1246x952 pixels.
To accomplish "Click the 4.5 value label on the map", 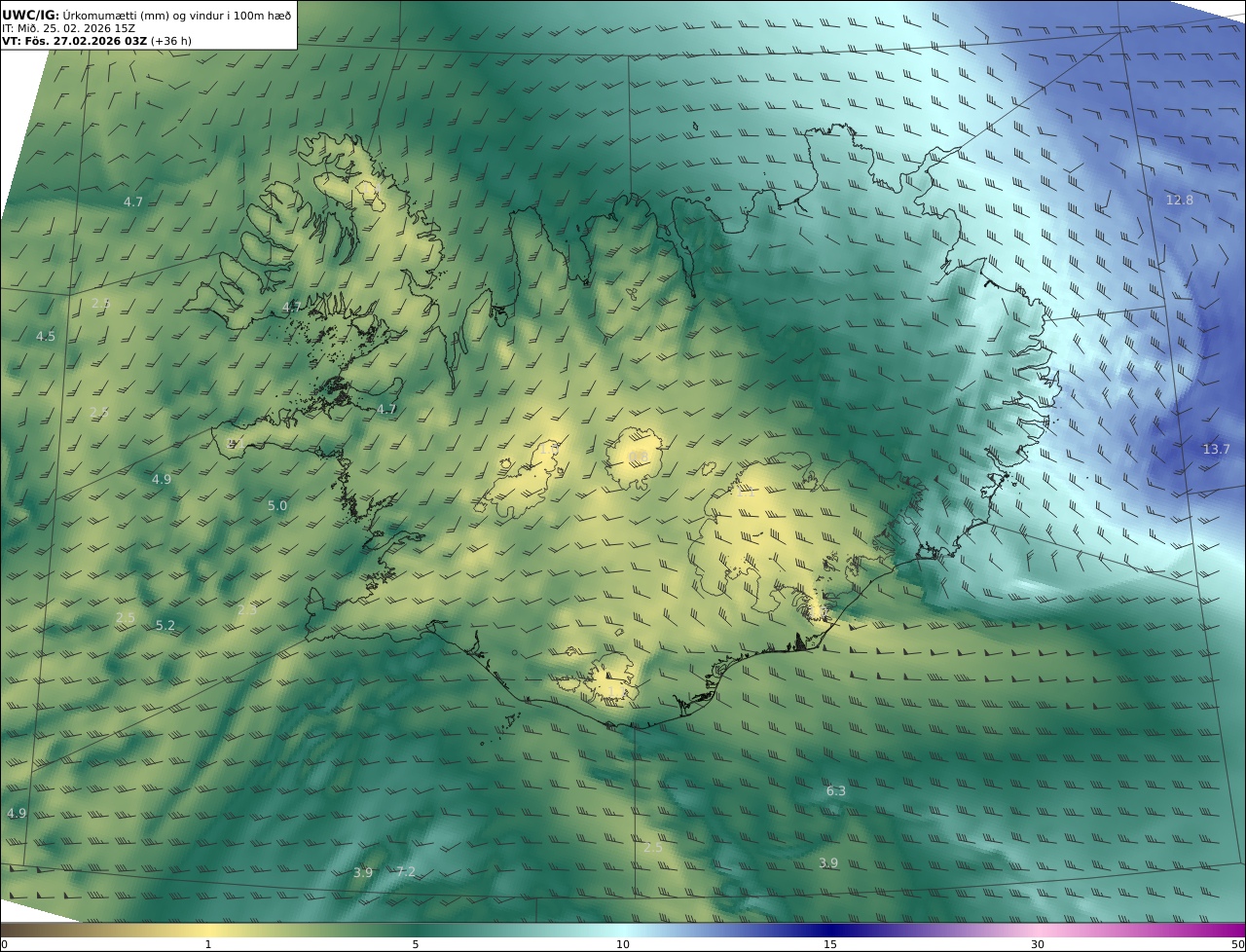I will tap(46, 336).
